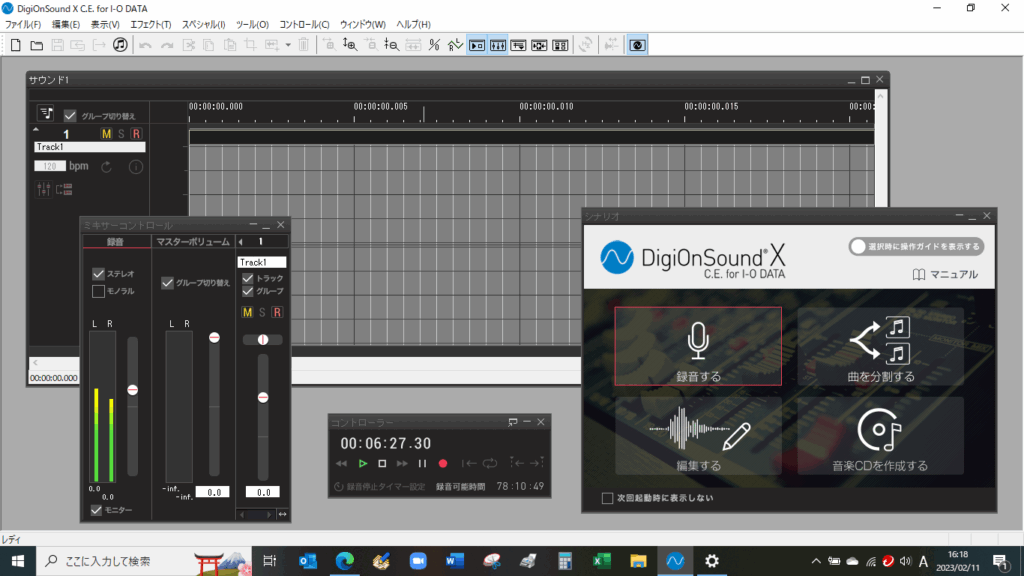Toggle the Track checkbox in mixer
The image size is (1024, 576).
(x=248, y=278)
